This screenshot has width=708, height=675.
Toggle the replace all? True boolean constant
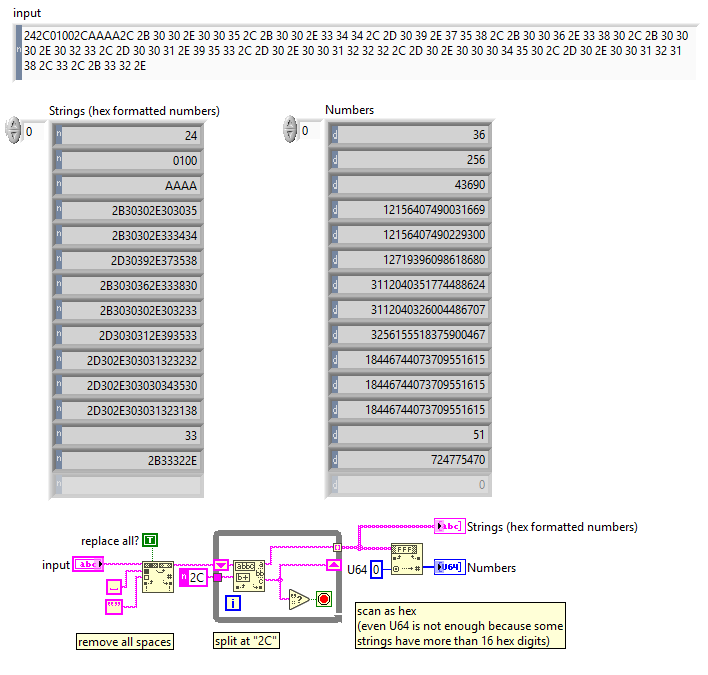coord(150,540)
